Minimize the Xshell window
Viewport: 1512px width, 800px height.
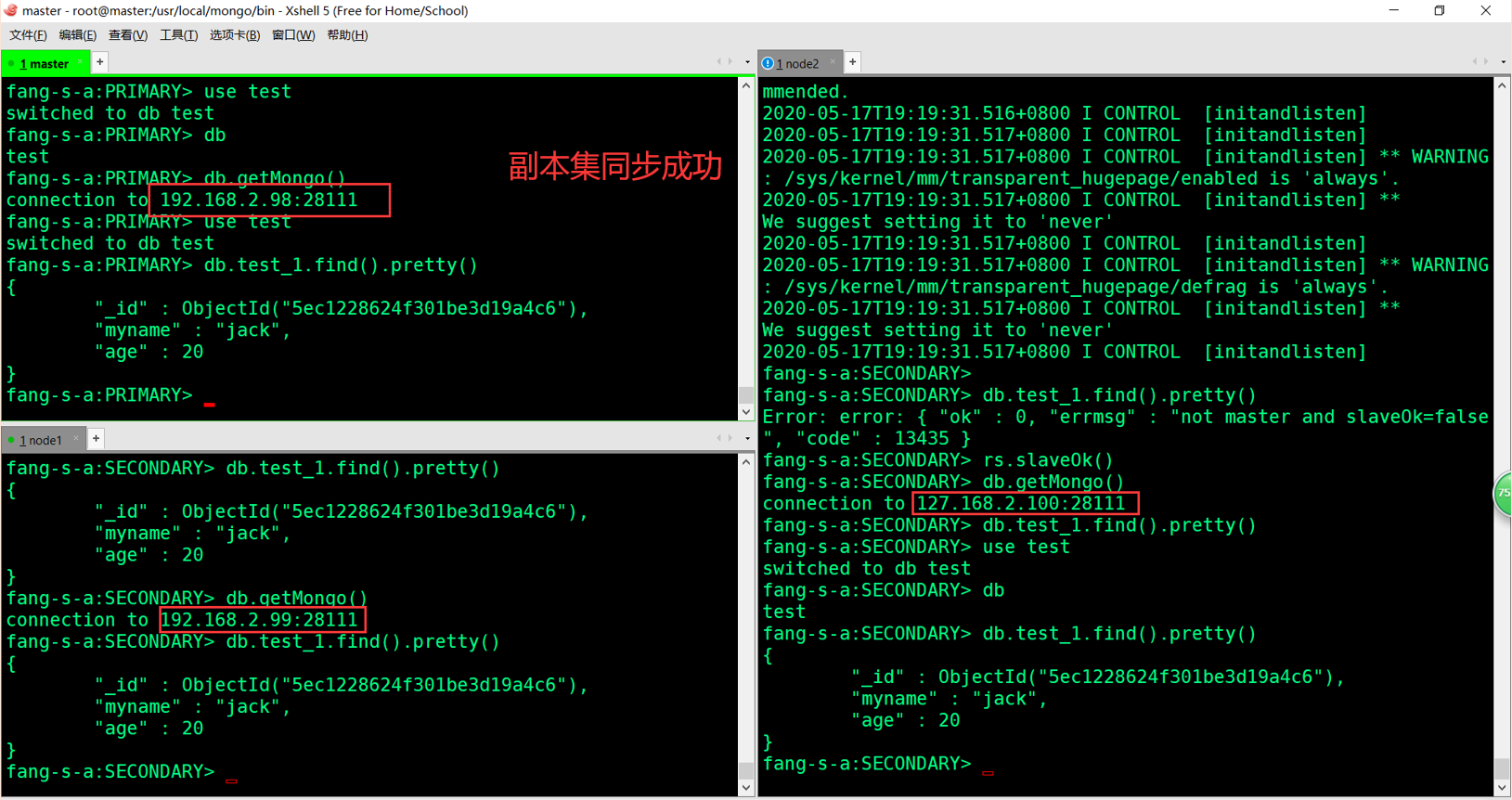(x=1394, y=10)
